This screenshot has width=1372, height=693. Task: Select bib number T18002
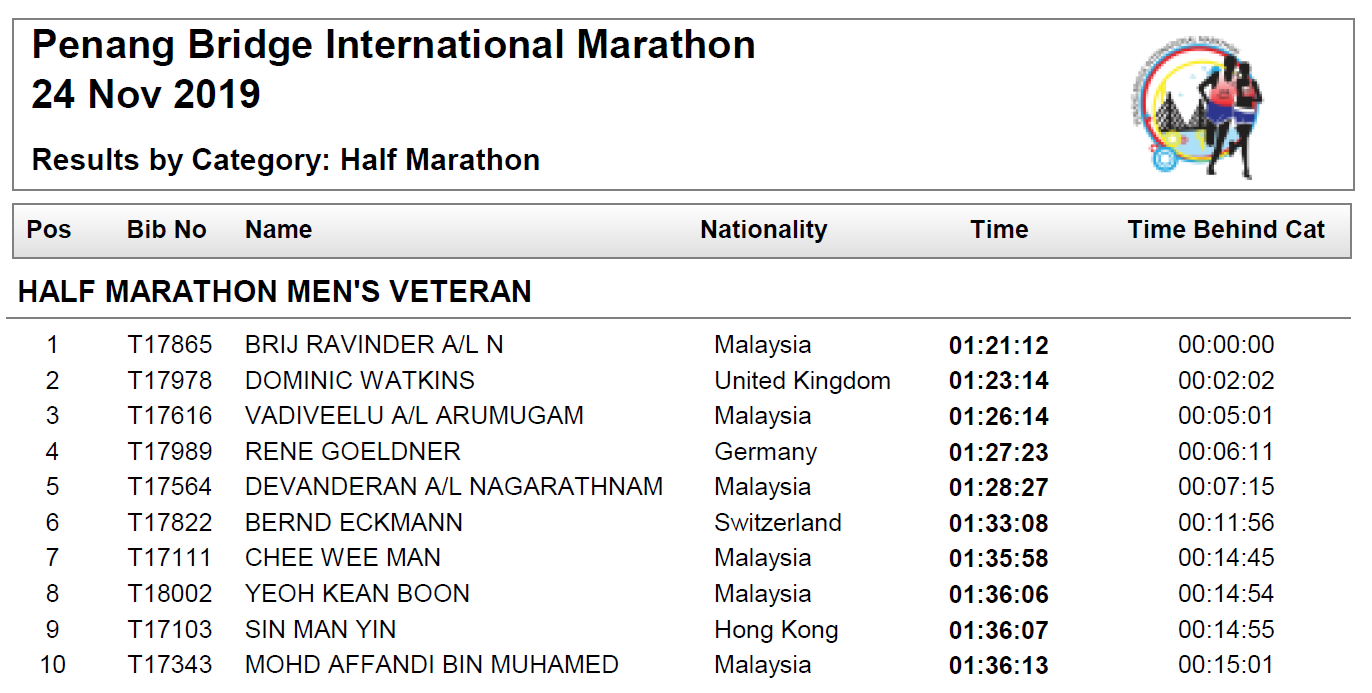tap(170, 594)
